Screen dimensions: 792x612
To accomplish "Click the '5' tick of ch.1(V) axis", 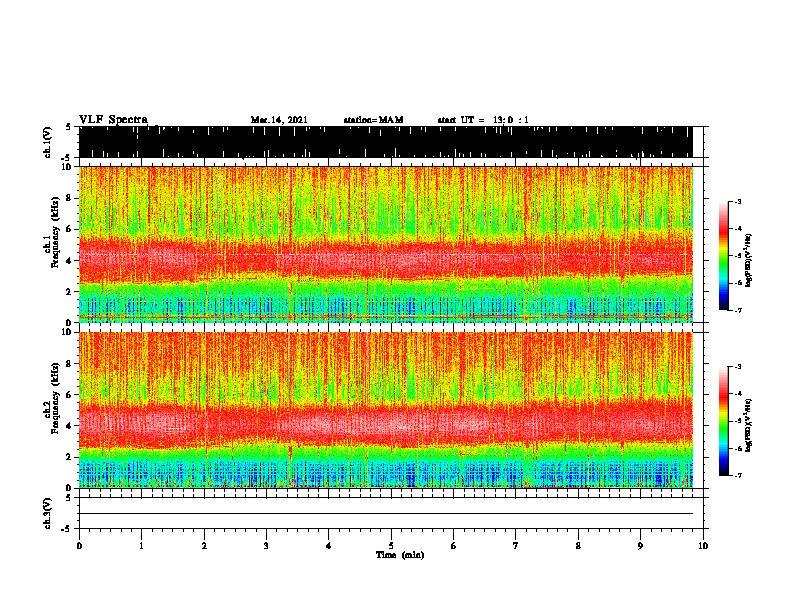I will click(x=68, y=127).
